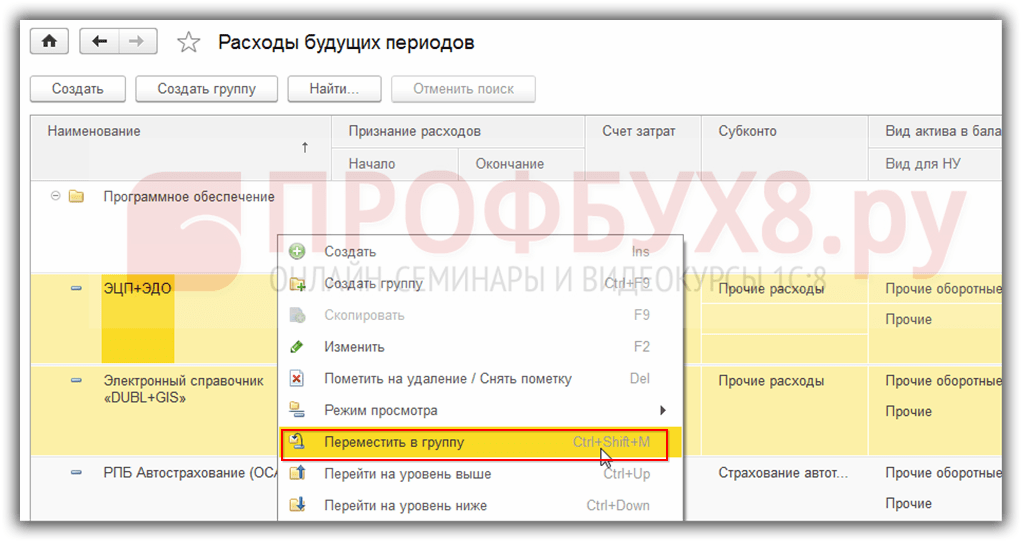Select Создать группу in the context menu
Viewport: 1022px width, 542px height.
pyautogui.click(x=373, y=284)
